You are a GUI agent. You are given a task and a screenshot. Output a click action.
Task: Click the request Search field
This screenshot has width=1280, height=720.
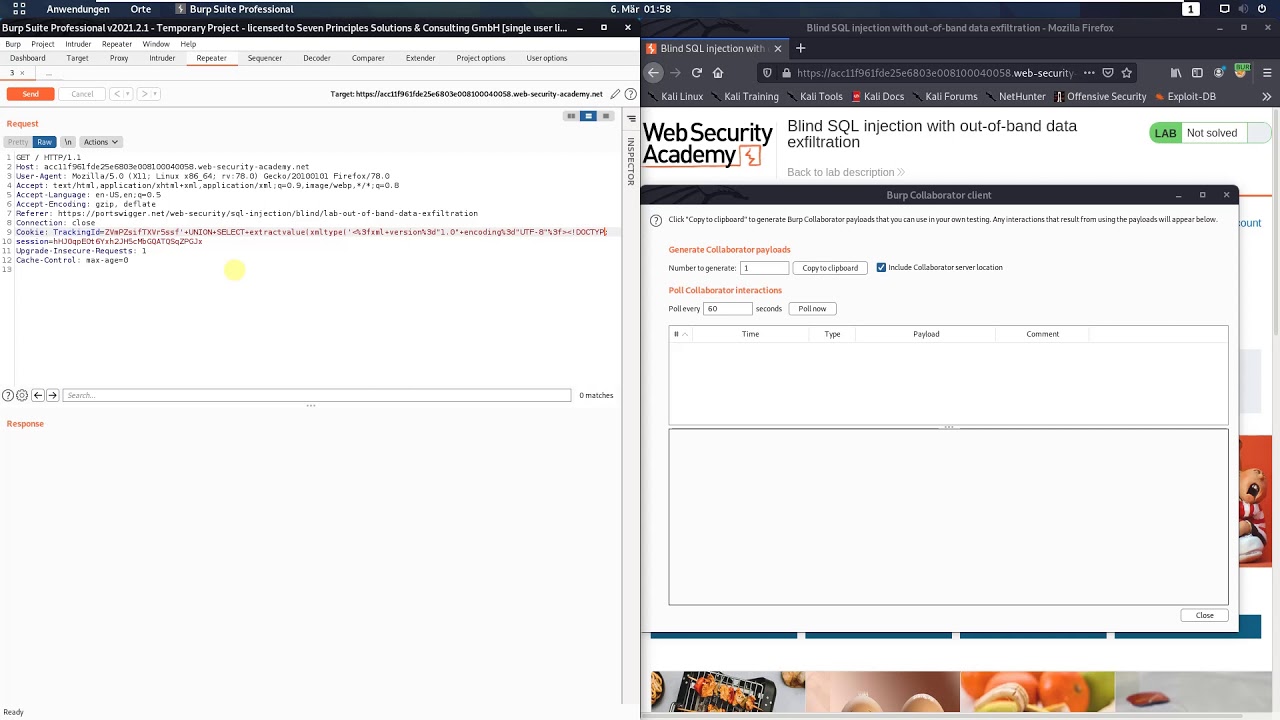(317, 395)
